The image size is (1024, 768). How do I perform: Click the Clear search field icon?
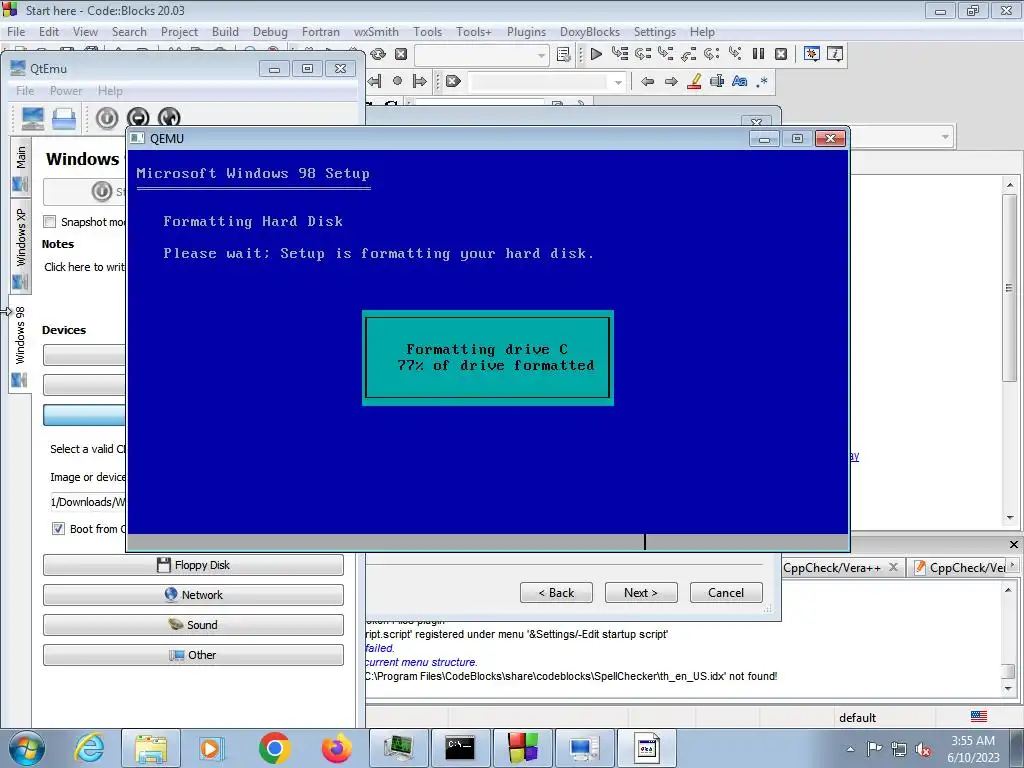click(453, 81)
